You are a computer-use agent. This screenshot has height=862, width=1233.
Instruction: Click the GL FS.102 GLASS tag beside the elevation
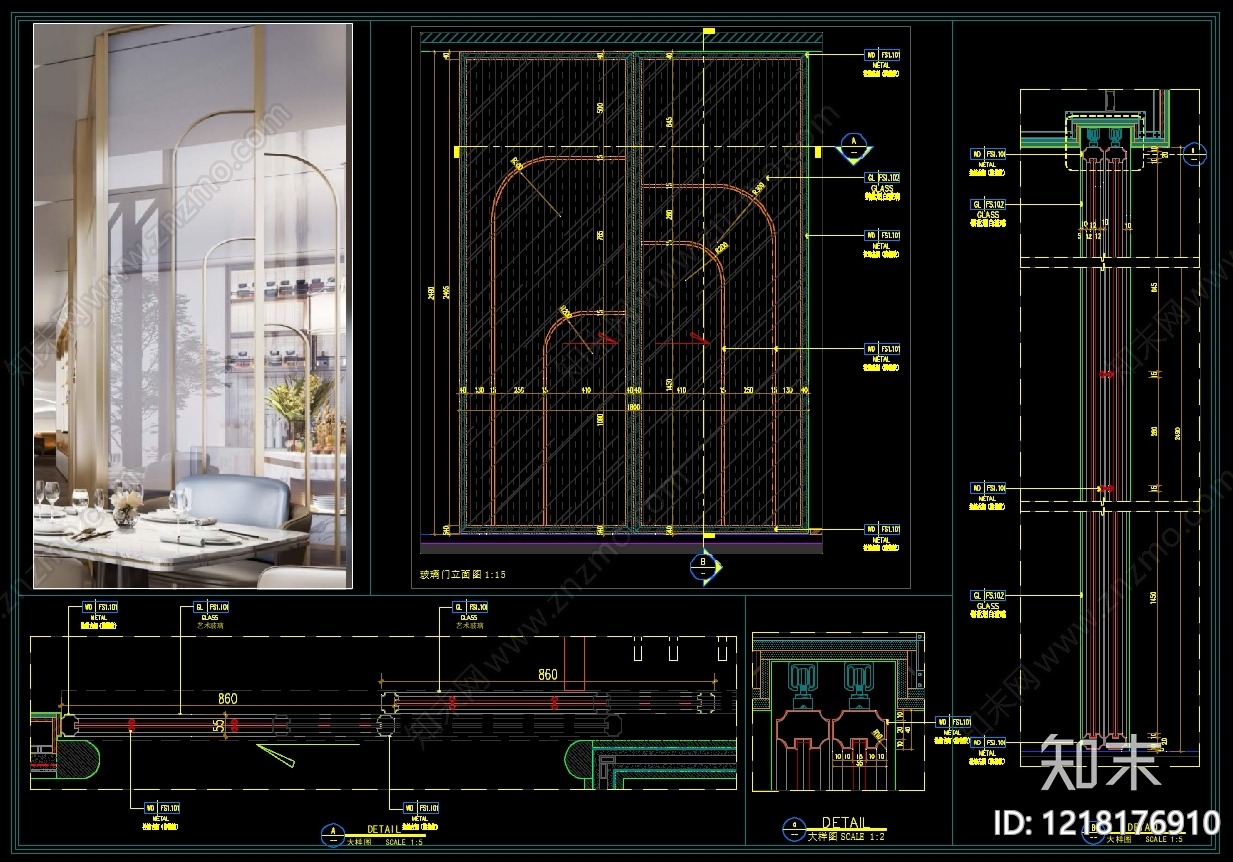[x=882, y=187]
